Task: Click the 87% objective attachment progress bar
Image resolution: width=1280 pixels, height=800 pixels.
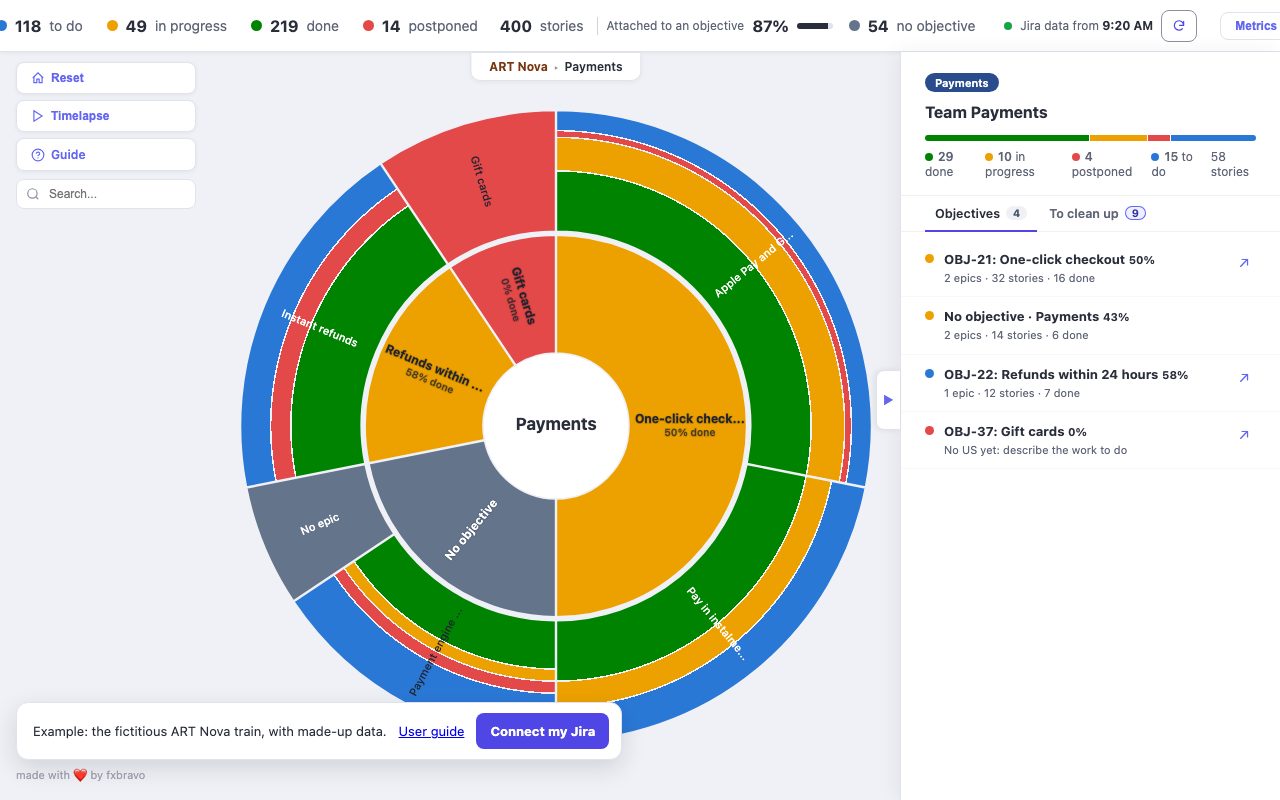Action: (x=815, y=26)
